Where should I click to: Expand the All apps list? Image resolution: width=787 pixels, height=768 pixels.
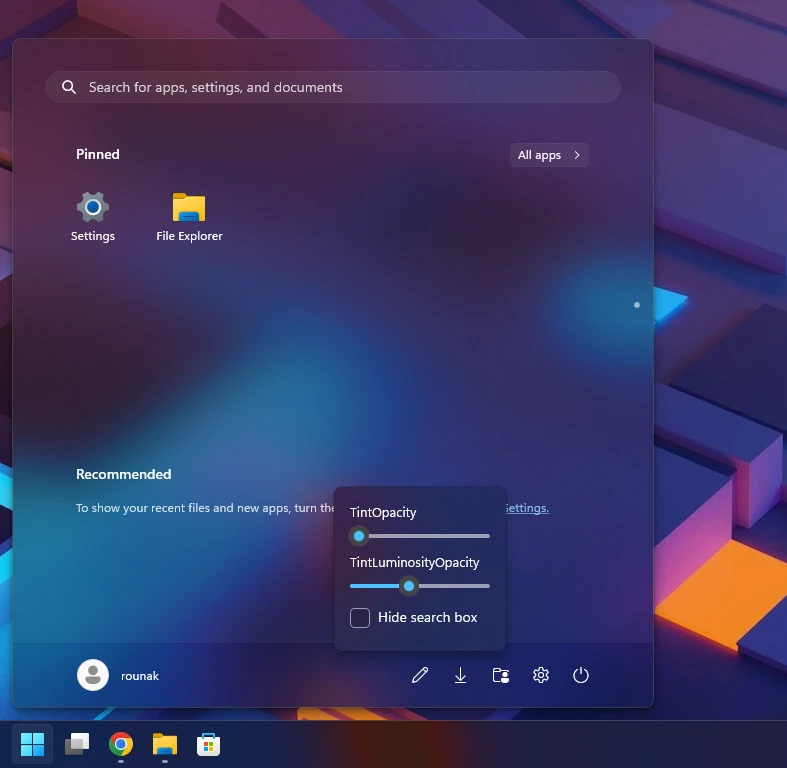point(549,155)
